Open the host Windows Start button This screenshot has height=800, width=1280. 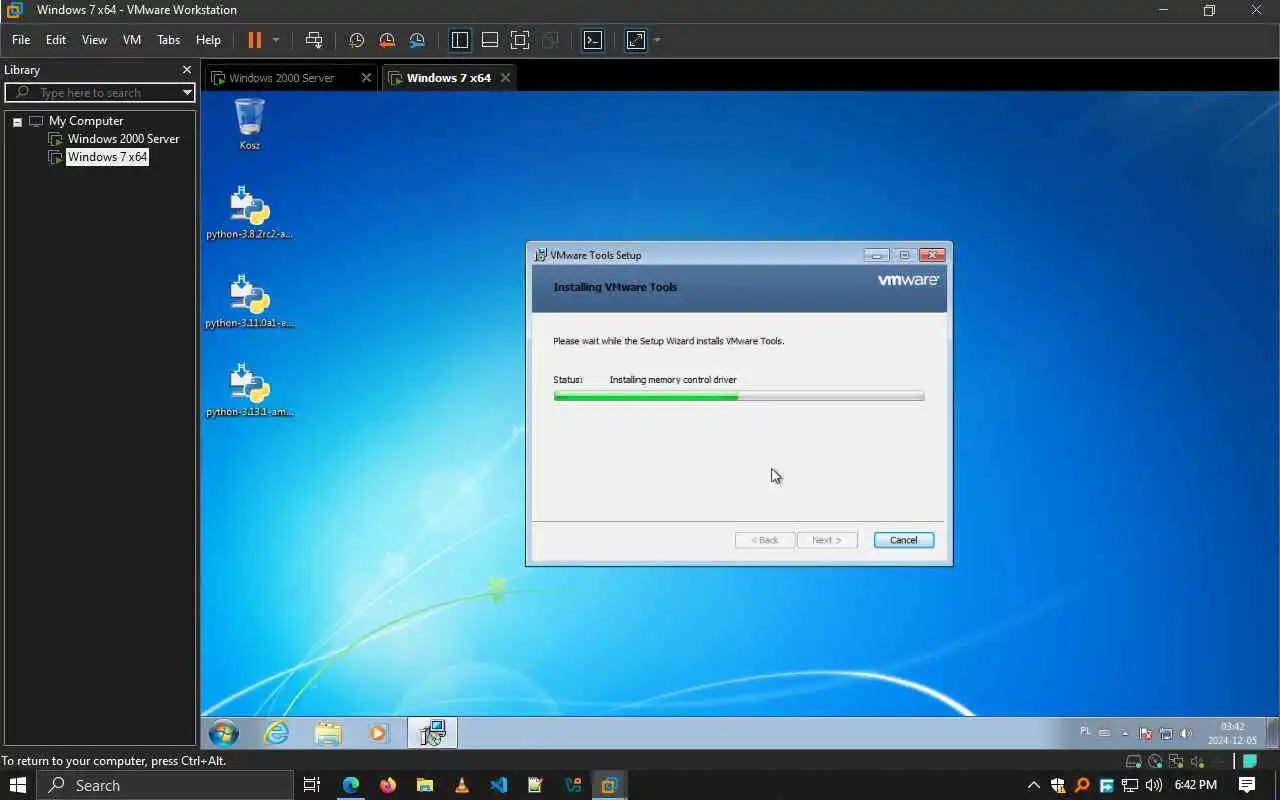[17, 785]
